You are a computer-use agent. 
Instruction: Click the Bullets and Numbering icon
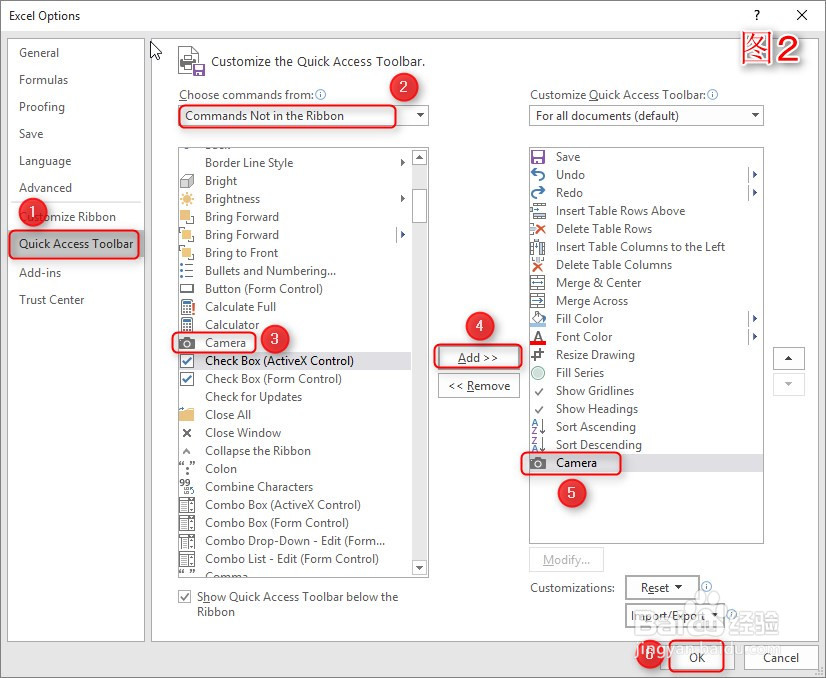[x=187, y=271]
